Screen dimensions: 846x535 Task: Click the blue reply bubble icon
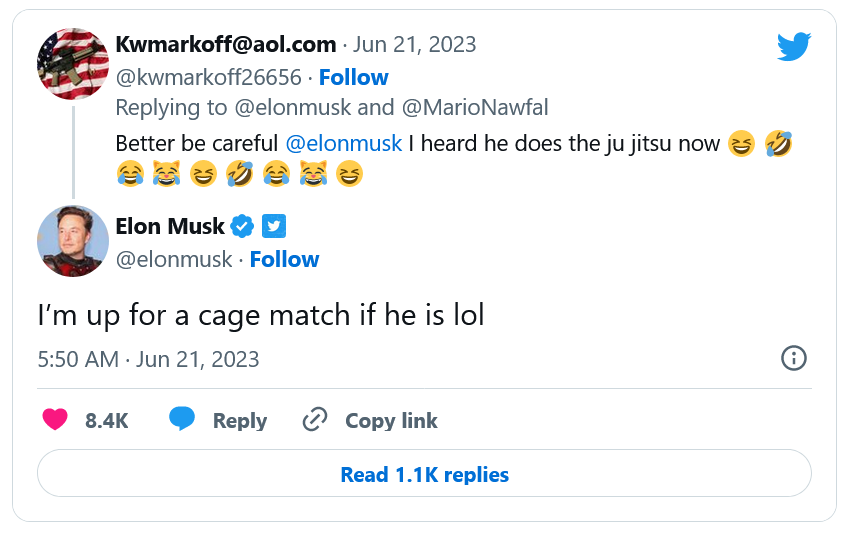click(181, 419)
